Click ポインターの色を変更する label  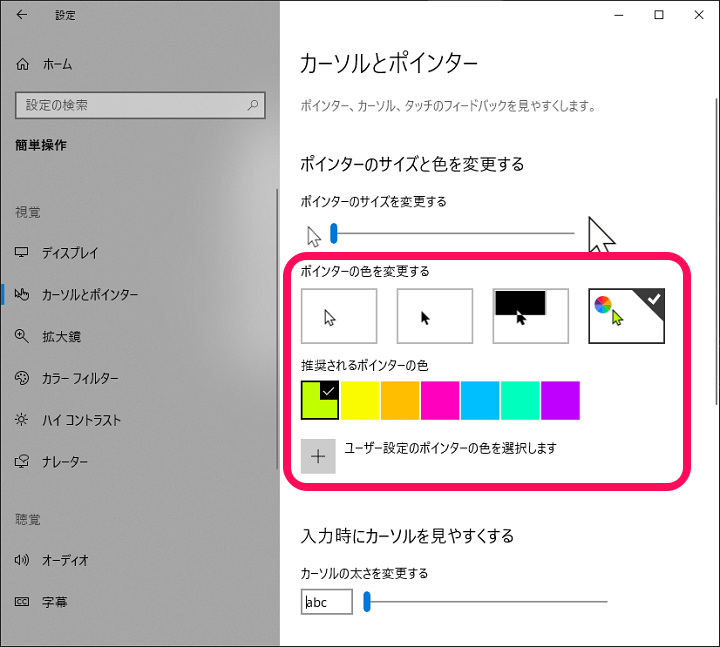pyautogui.click(x=365, y=271)
